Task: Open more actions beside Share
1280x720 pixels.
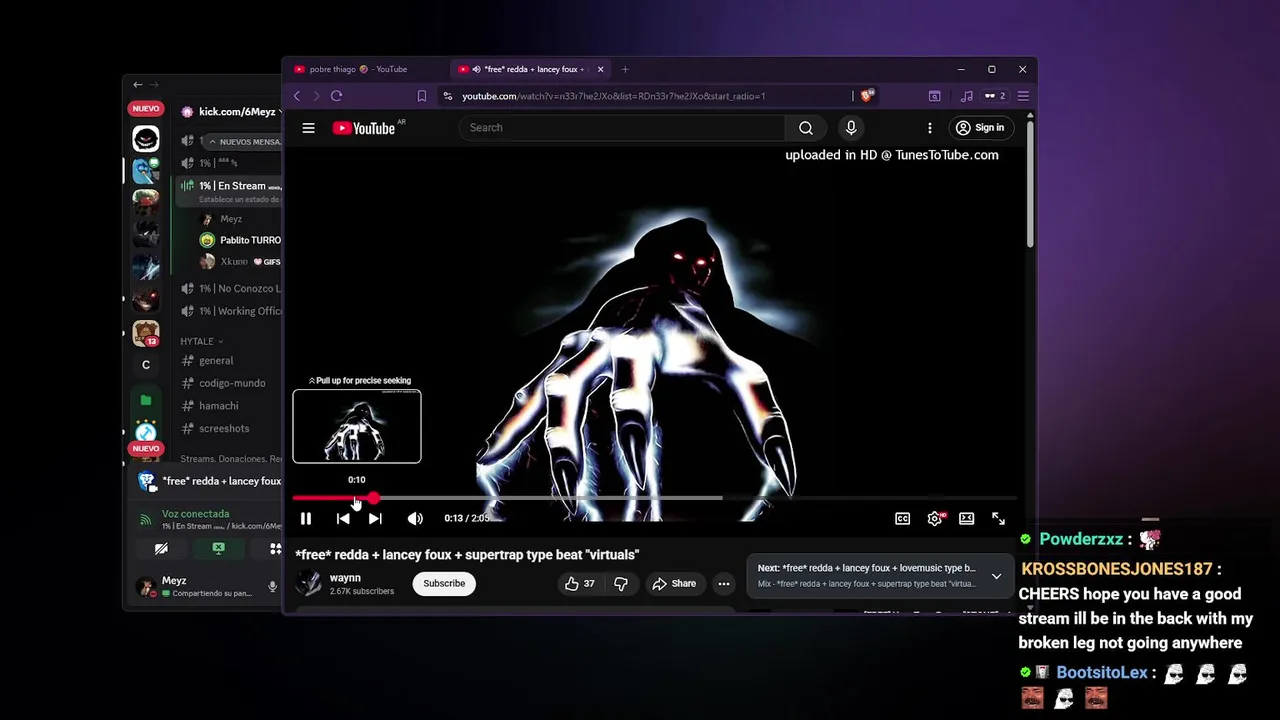Action: coord(724,584)
